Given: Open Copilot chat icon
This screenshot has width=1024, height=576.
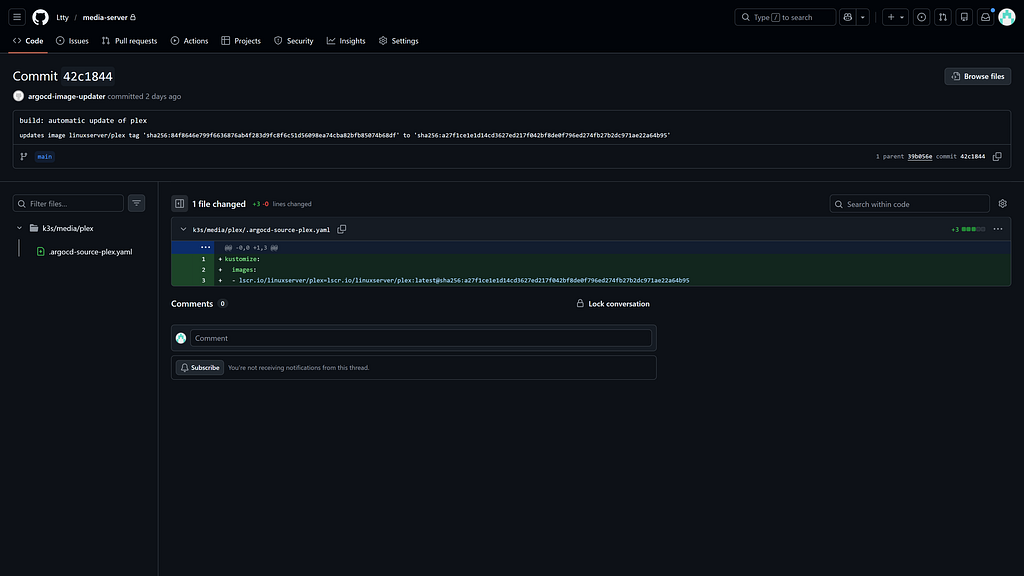Looking at the screenshot, I should pyautogui.click(x=848, y=17).
